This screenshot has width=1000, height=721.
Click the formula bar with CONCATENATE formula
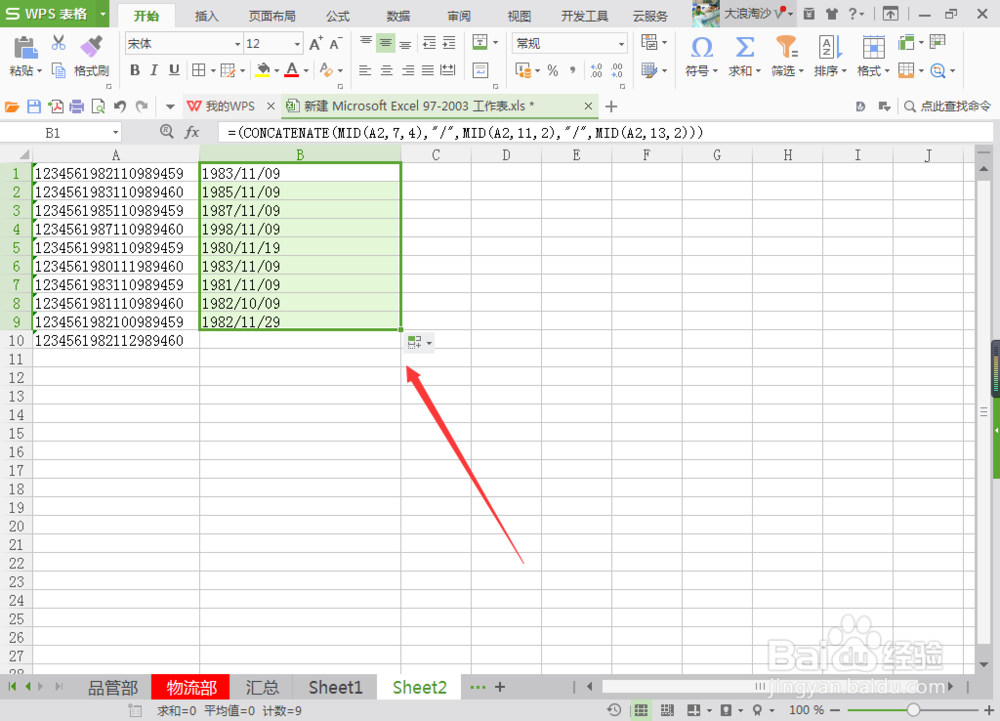point(605,133)
